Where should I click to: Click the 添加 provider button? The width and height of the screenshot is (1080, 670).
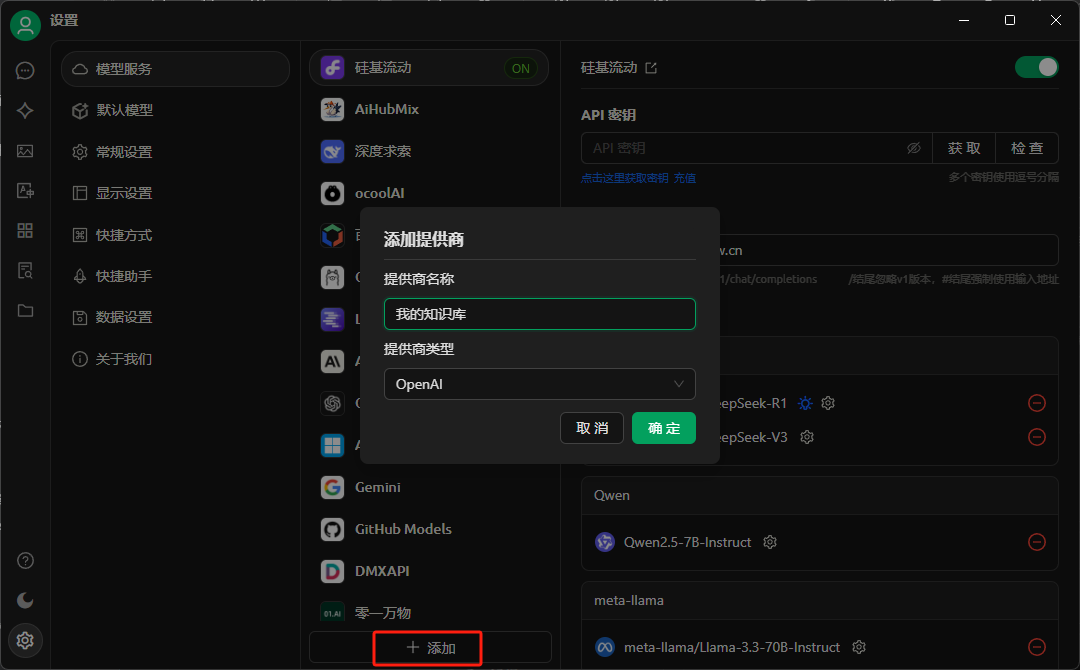click(x=430, y=648)
